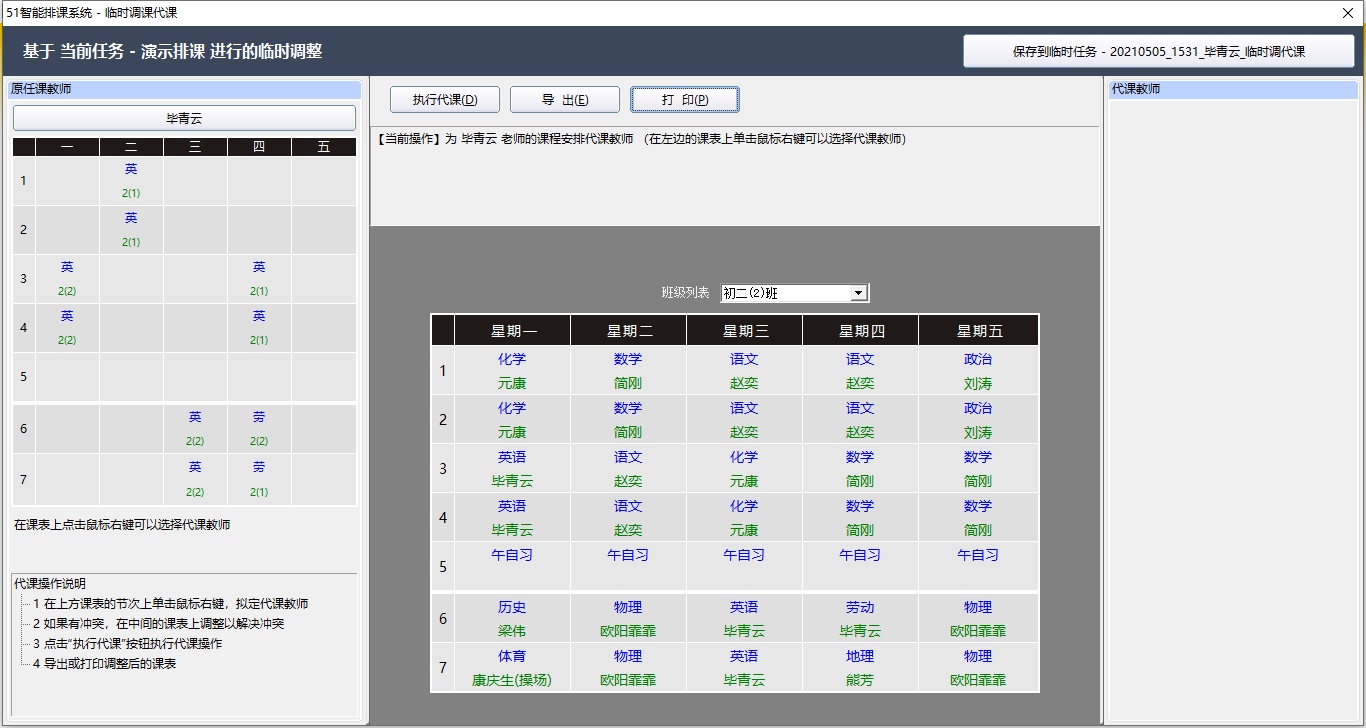Click Thursday period 7 地理 熊芳 cell
The image size is (1366, 728).
point(860,667)
